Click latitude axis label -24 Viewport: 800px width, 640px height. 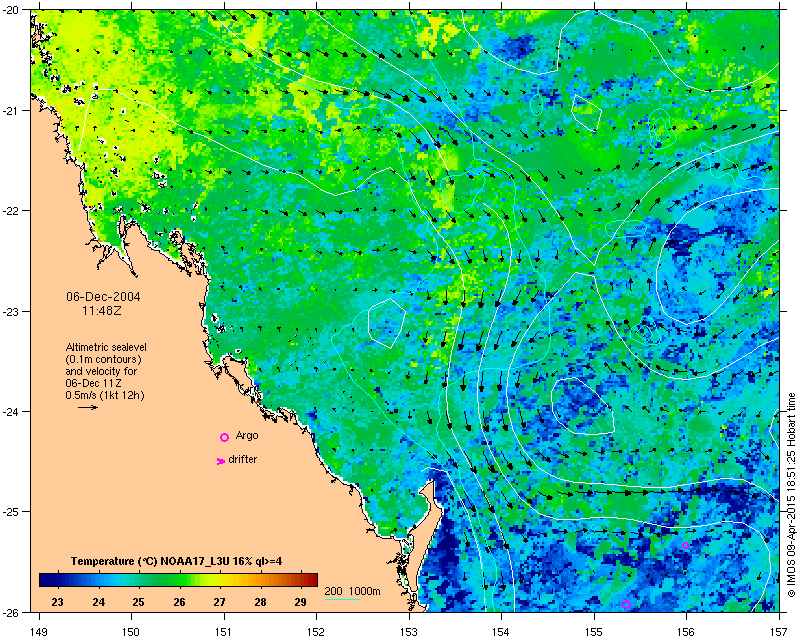click(11, 411)
